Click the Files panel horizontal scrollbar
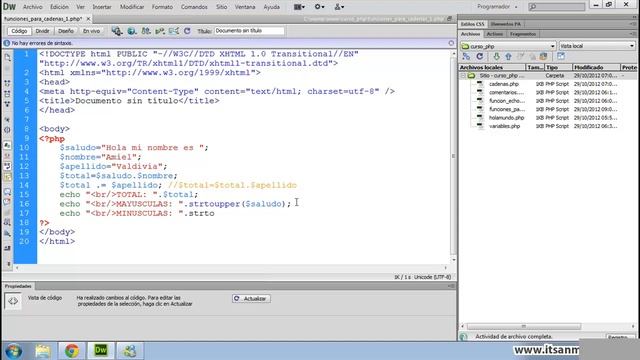Viewport: 640px width, 360px height. (x=524, y=327)
